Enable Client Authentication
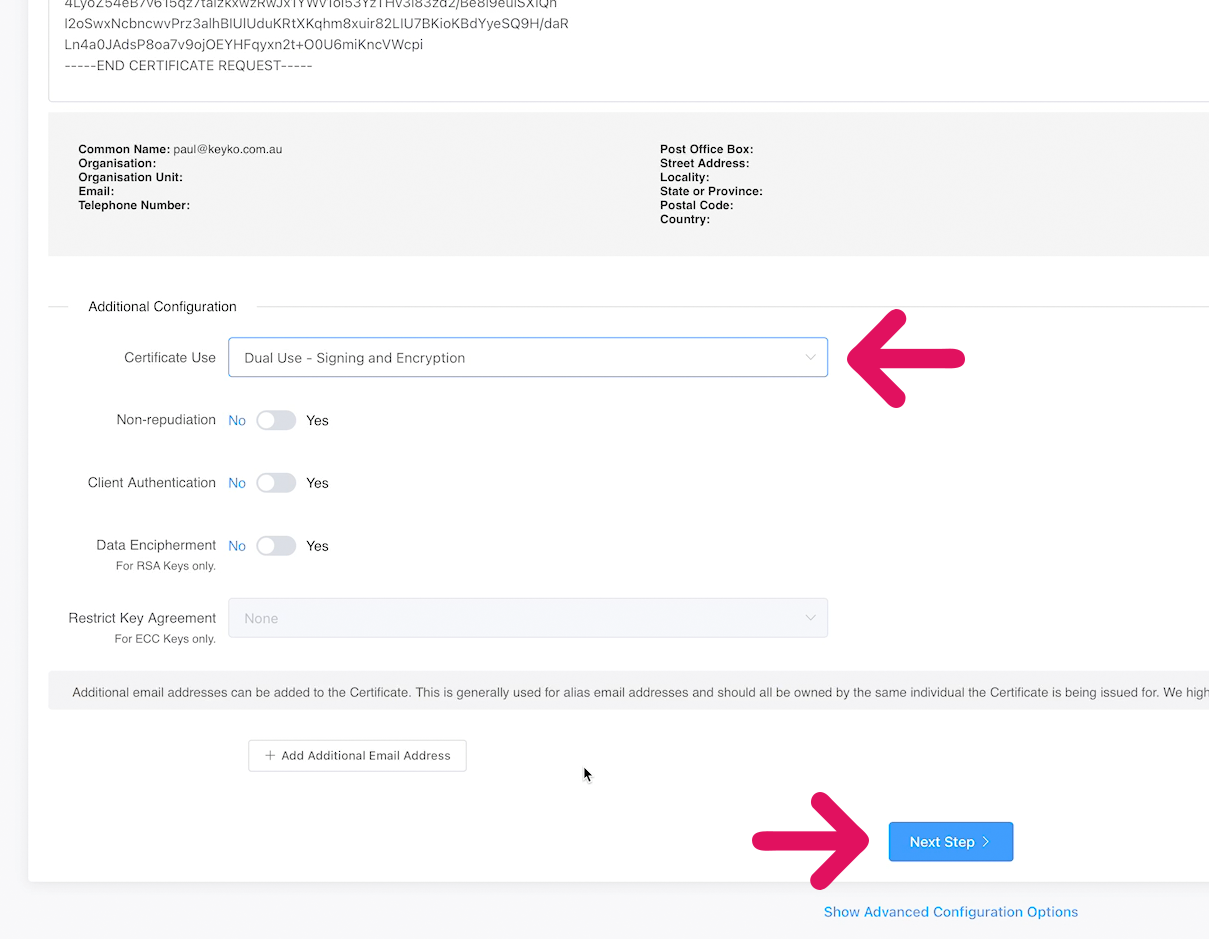This screenshot has width=1209, height=939. (276, 482)
